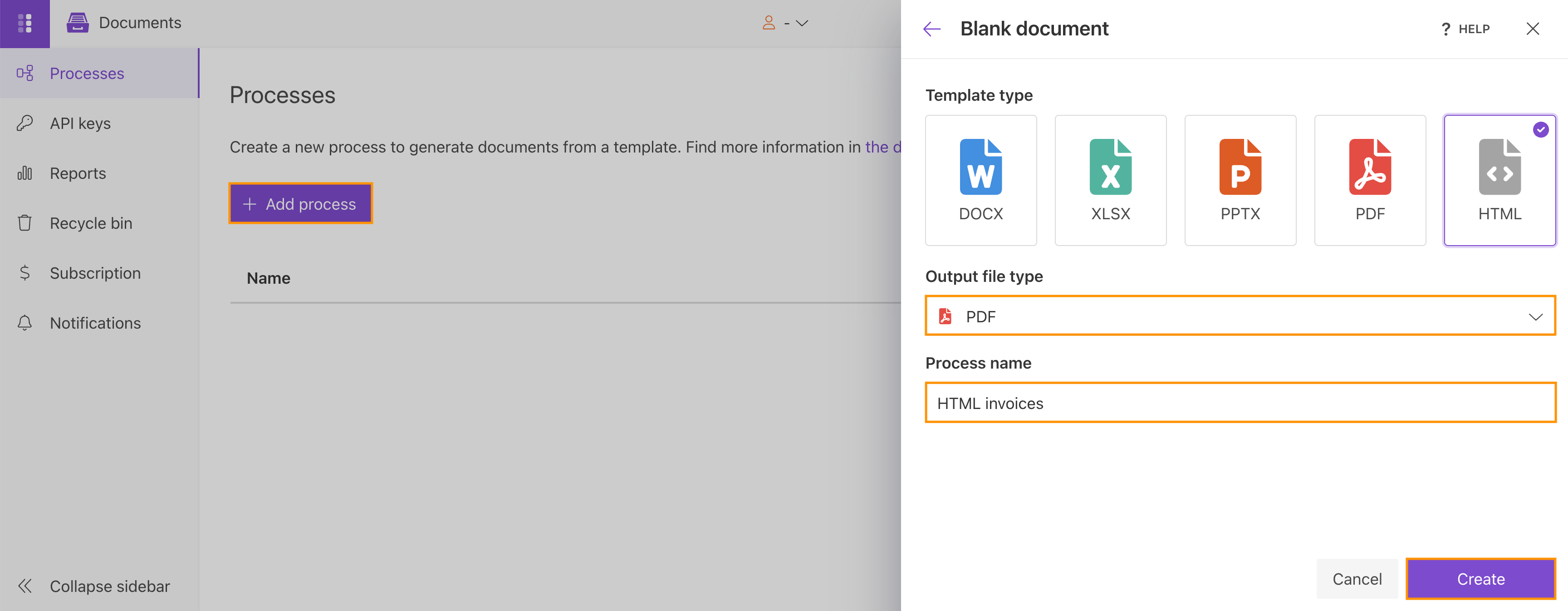Screen dimensions: 1568x611
Task: Click the bell Notifications icon
Action: [x=24, y=323]
